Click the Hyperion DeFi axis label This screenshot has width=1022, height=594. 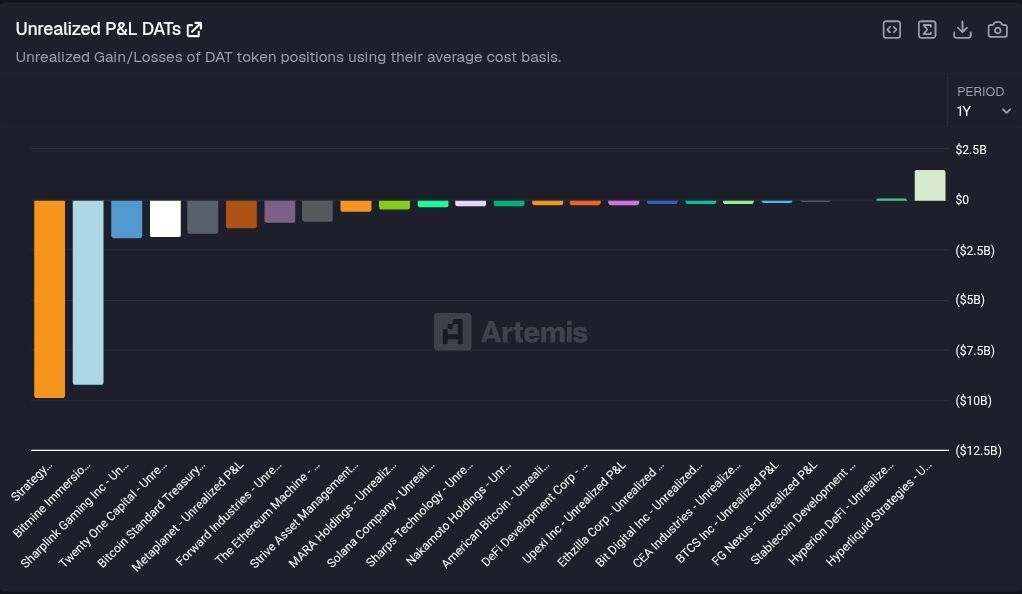(841, 514)
